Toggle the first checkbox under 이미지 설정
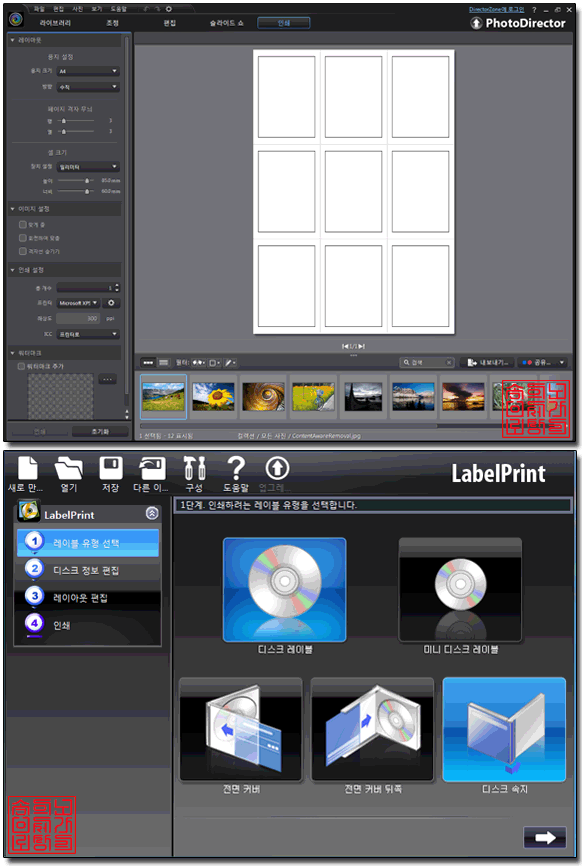582x866 pixels. pos(23,224)
